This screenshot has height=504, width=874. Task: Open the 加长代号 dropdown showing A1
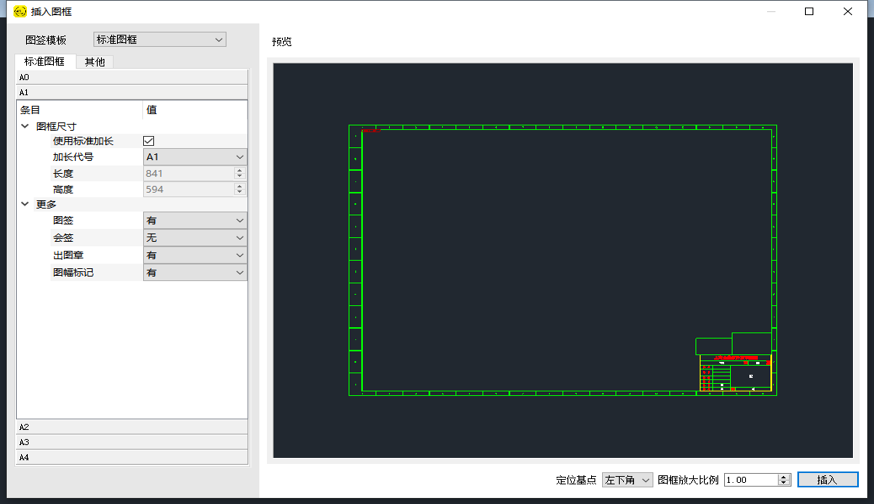(x=195, y=157)
